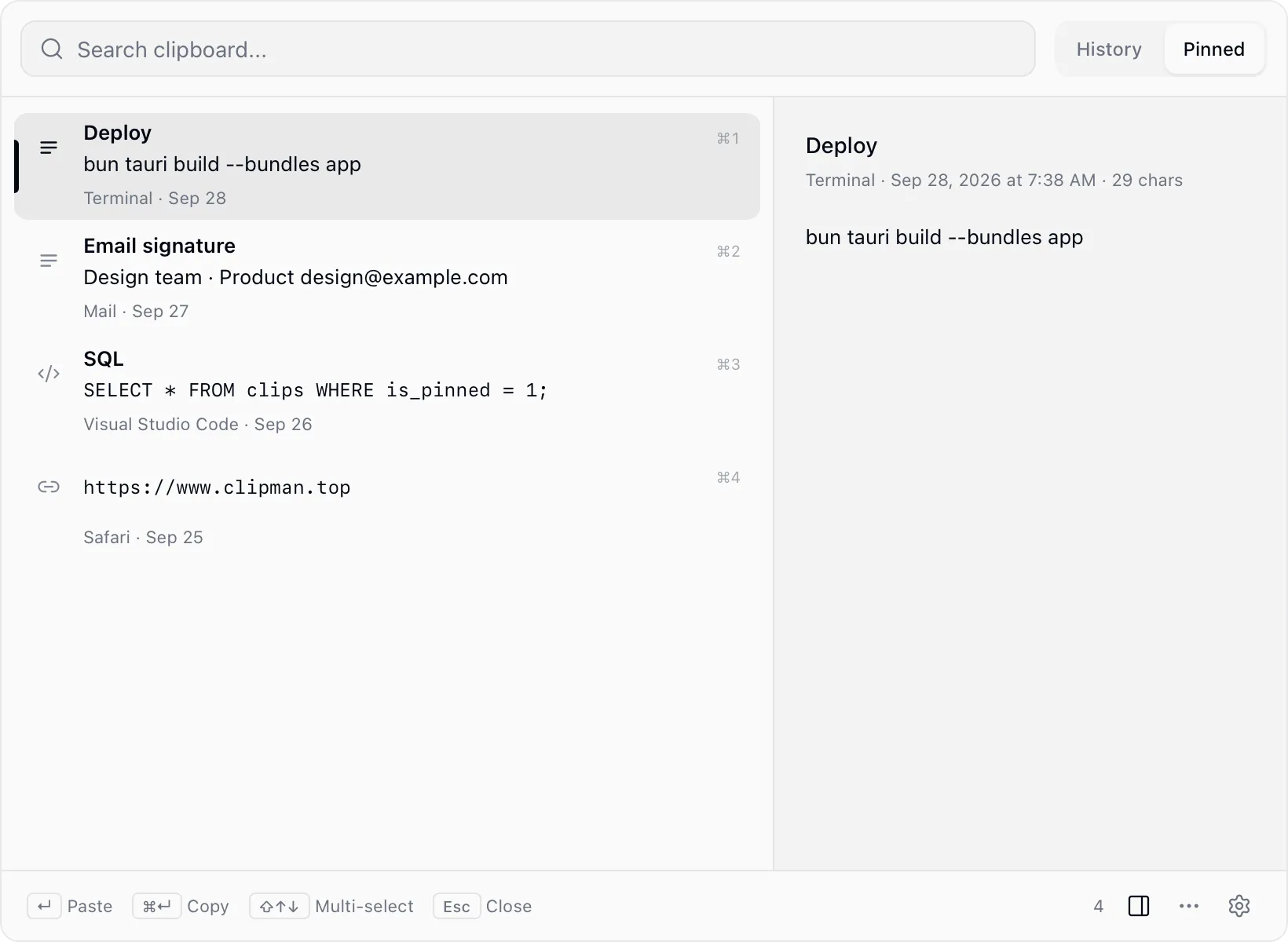Viewport: 1288px width, 942px height.
Task: Focus the Search clipboard field
Action: [528, 49]
